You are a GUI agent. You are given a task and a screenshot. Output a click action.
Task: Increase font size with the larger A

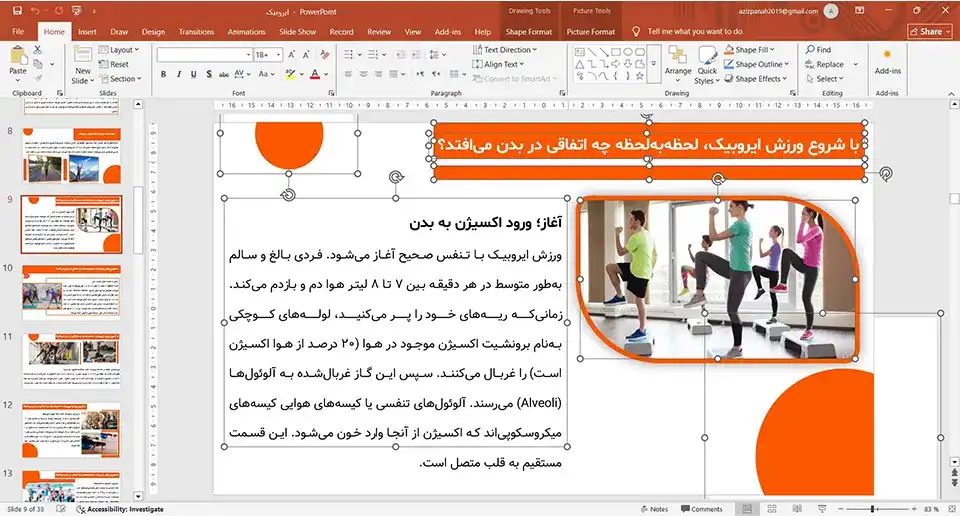pyautogui.click(x=292, y=54)
